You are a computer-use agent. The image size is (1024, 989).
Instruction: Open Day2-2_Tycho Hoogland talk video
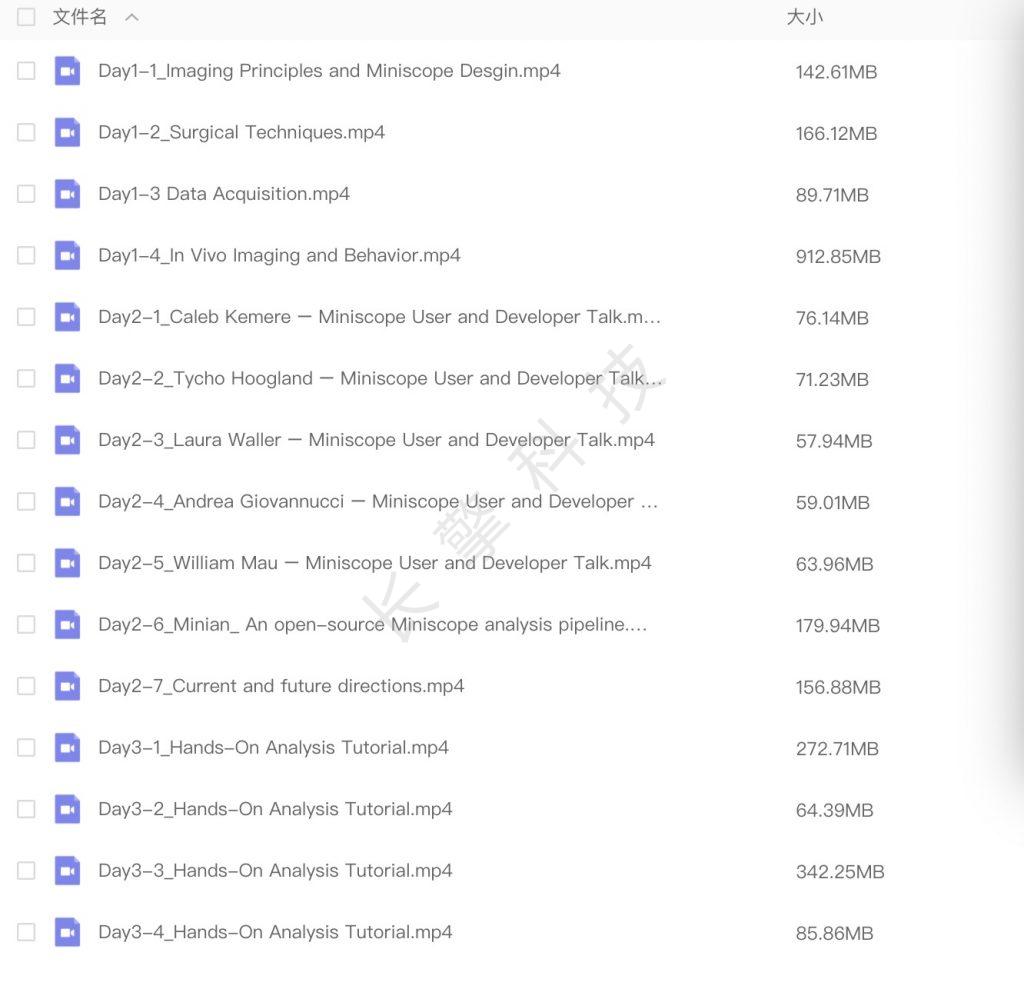(x=380, y=379)
